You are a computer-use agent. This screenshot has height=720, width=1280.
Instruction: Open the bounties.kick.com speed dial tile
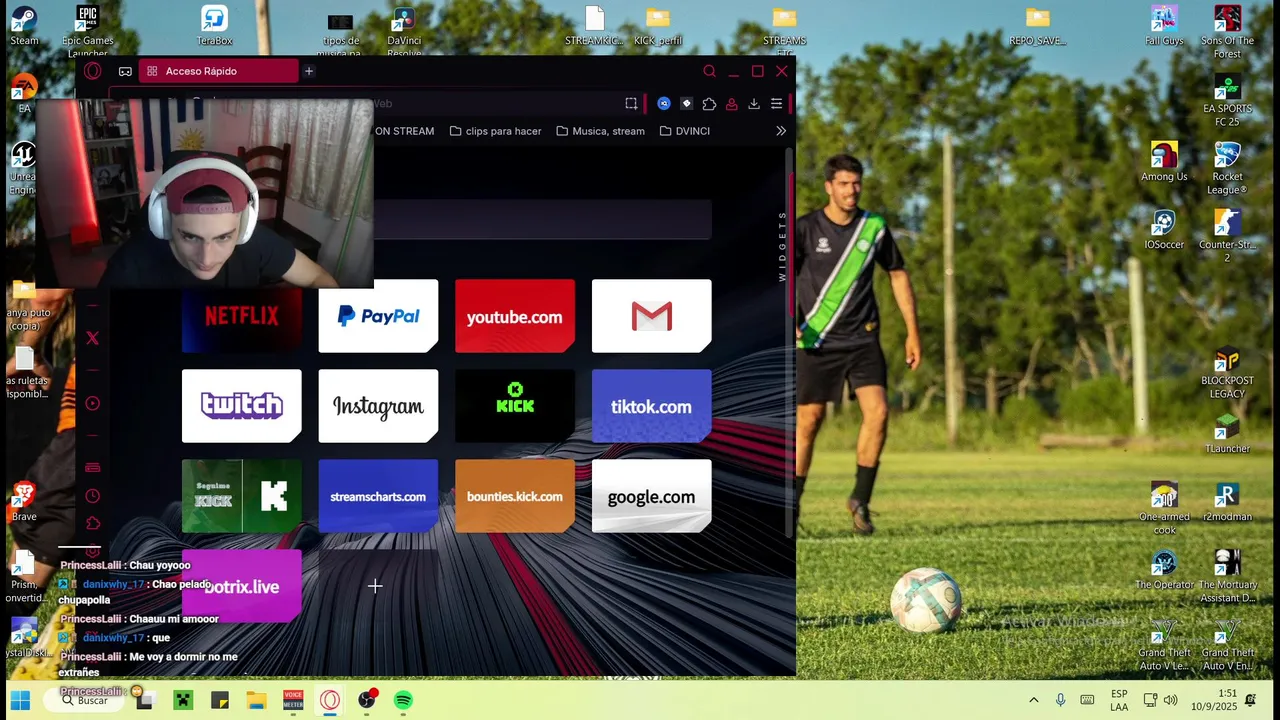click(x=515, y=496)
